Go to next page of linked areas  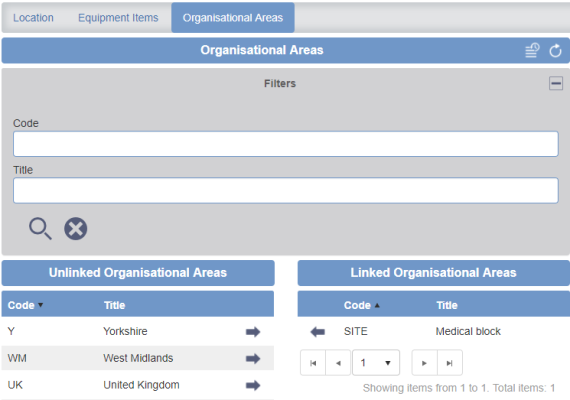pos(424,363)
